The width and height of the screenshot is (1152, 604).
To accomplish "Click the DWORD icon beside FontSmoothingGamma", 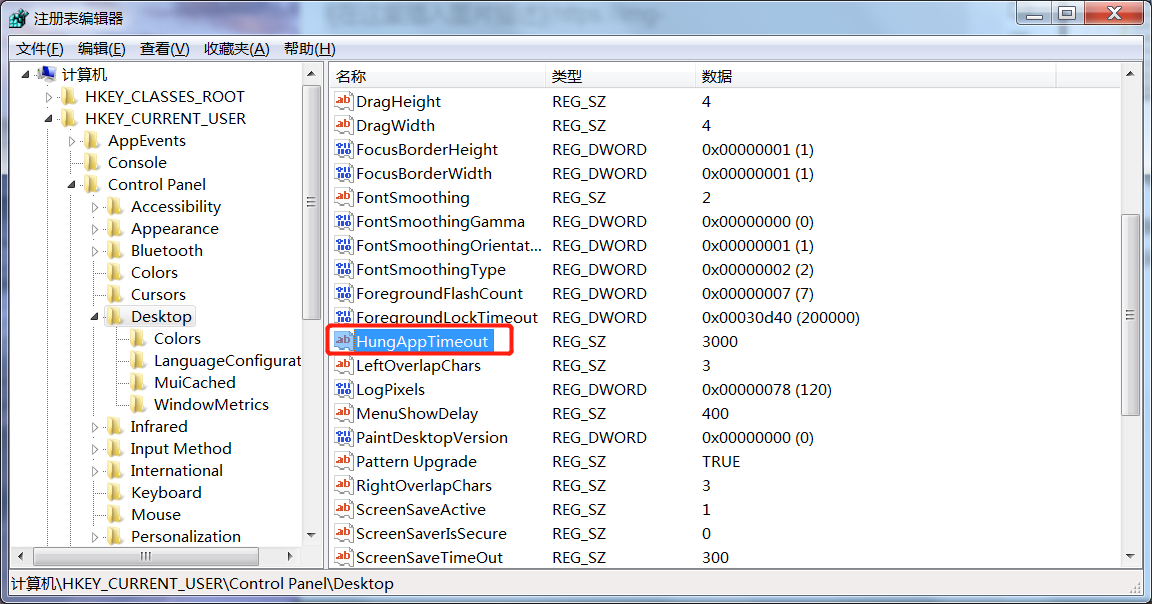I will 343,221.
